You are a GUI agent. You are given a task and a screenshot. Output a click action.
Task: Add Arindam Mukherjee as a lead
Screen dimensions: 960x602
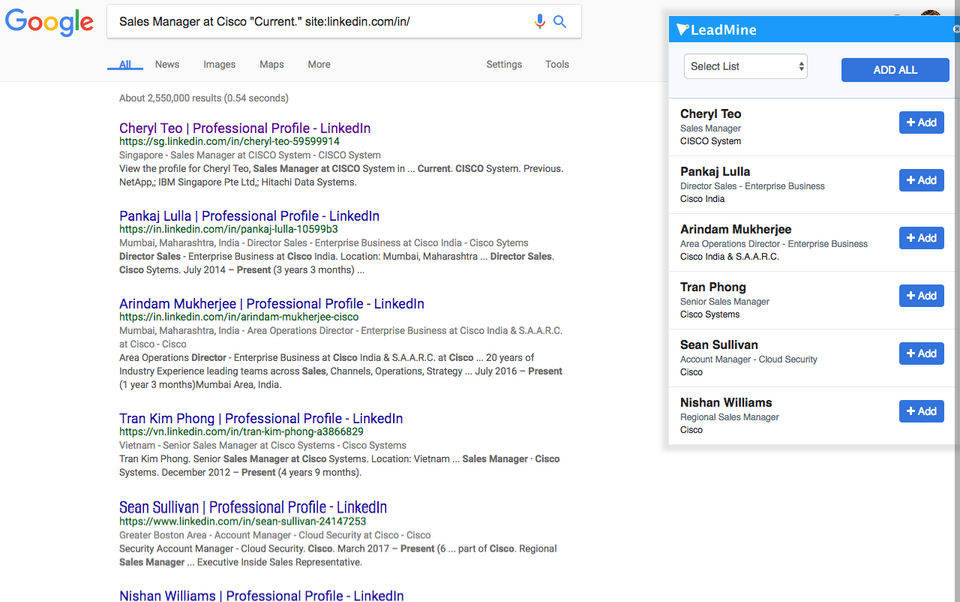click(x=921, y=238)
